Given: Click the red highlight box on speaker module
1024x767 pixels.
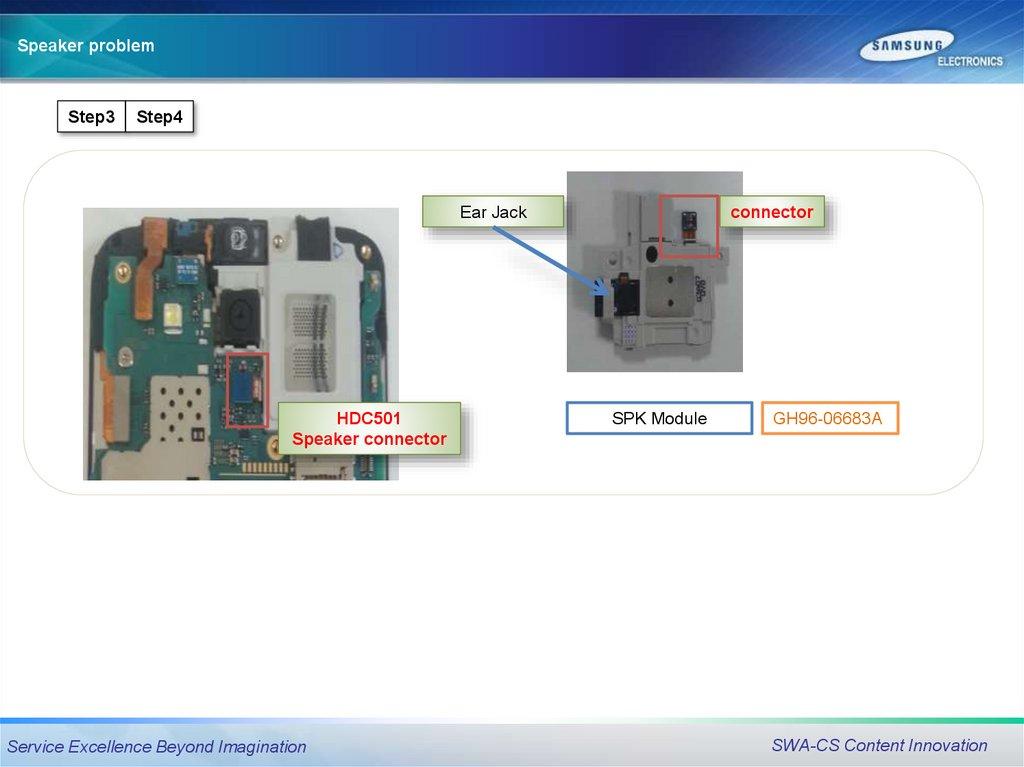Looking at the screenshot, I should (x=688, y=226).
